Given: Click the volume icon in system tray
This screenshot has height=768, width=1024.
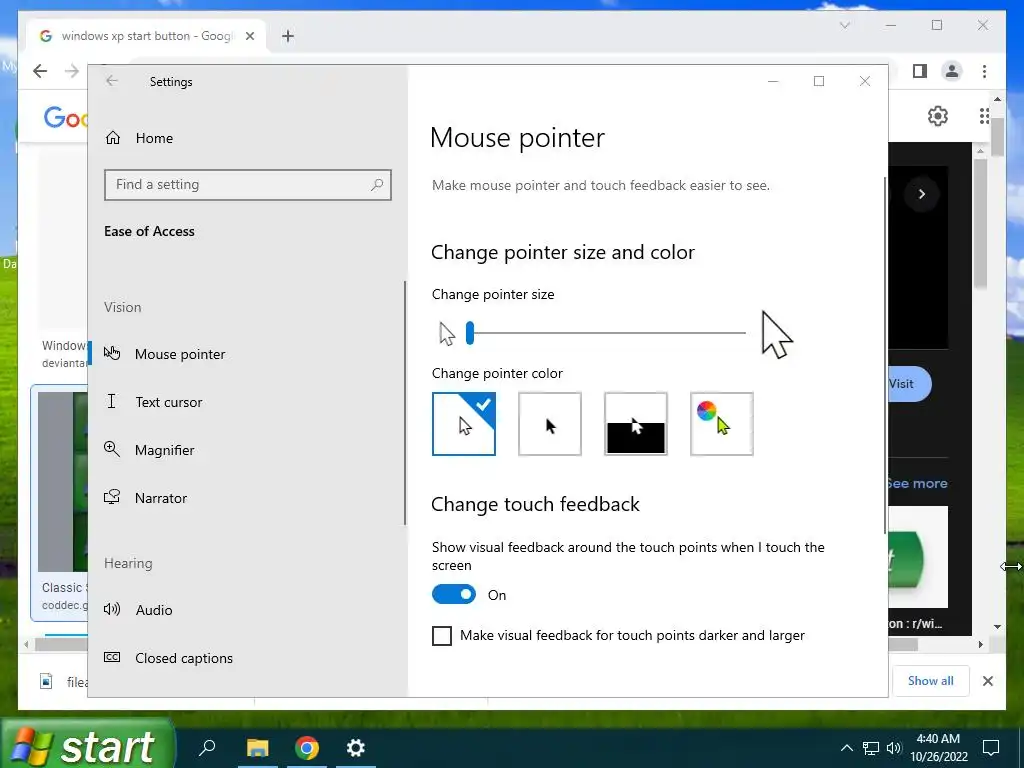Looking at the screenshot, I should (894, 748).
